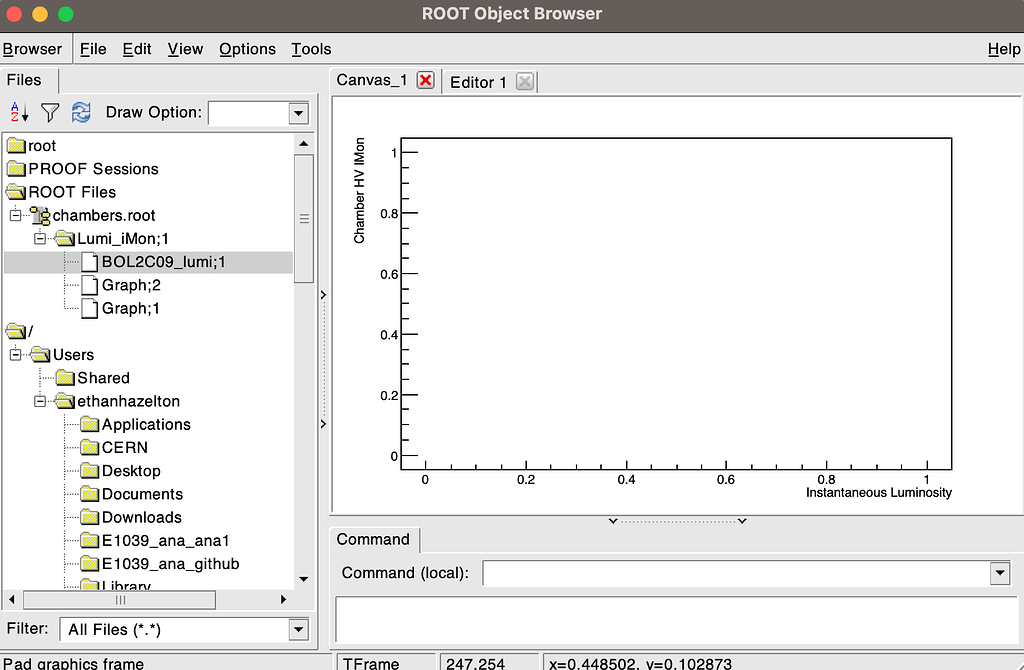Open the CERN folder icon
Viewport: 1024px width, 670px height.
pyautogui.click(x=91, y=447)
